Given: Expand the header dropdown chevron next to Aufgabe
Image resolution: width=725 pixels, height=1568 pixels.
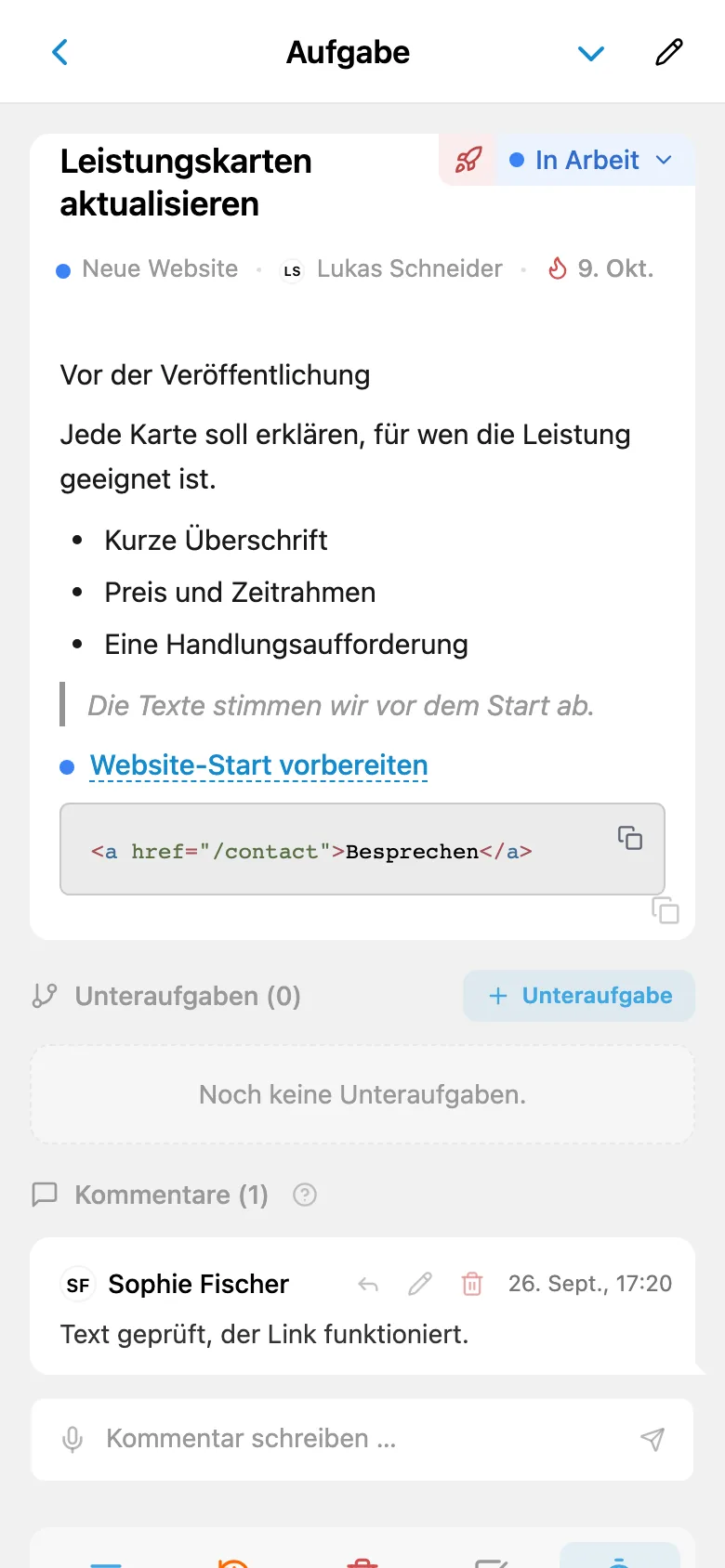Looking at the screenshot, I should point(591,53).
